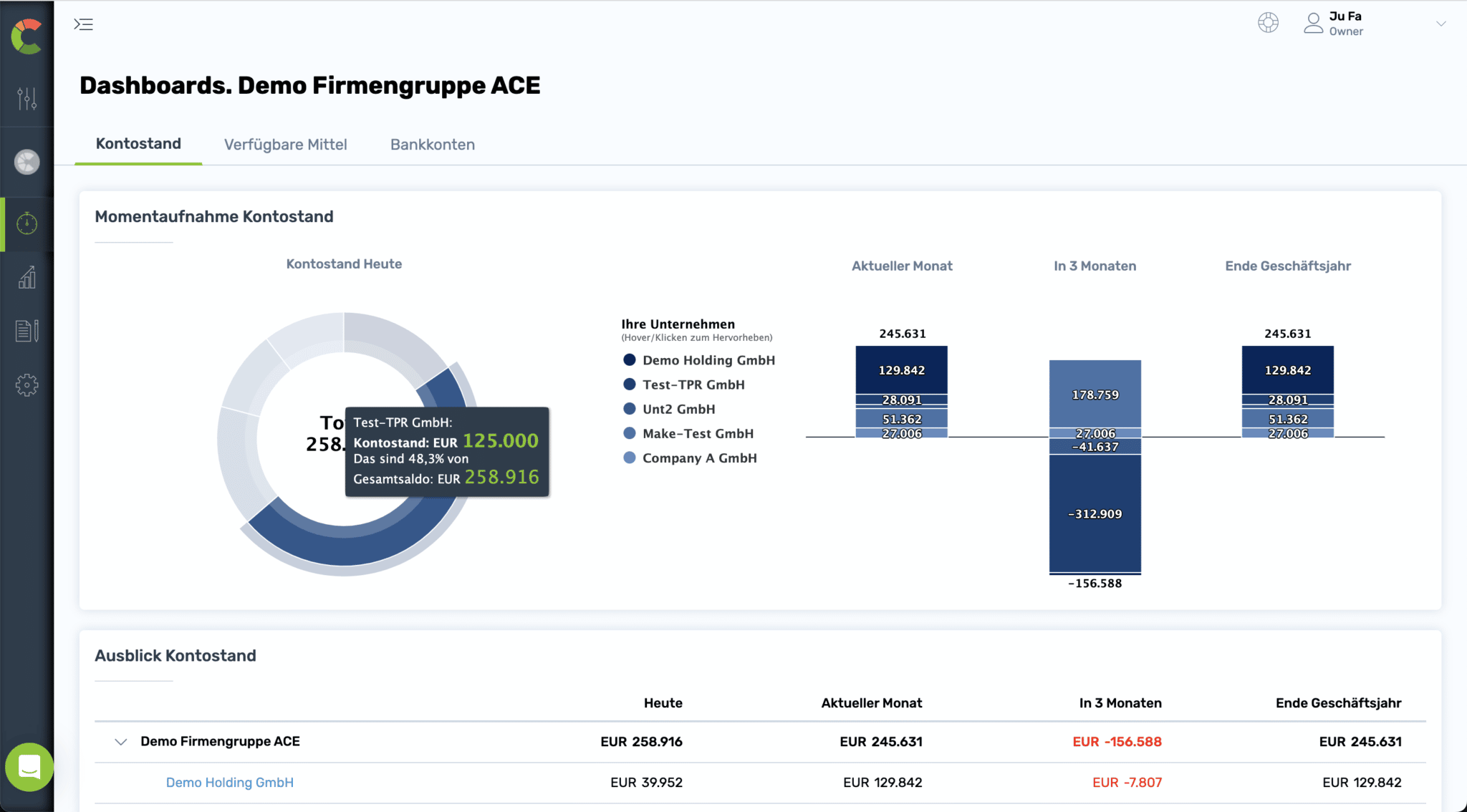
Task: Click the document with pencil sidebar icon
Action: click(x=27, y=331)
